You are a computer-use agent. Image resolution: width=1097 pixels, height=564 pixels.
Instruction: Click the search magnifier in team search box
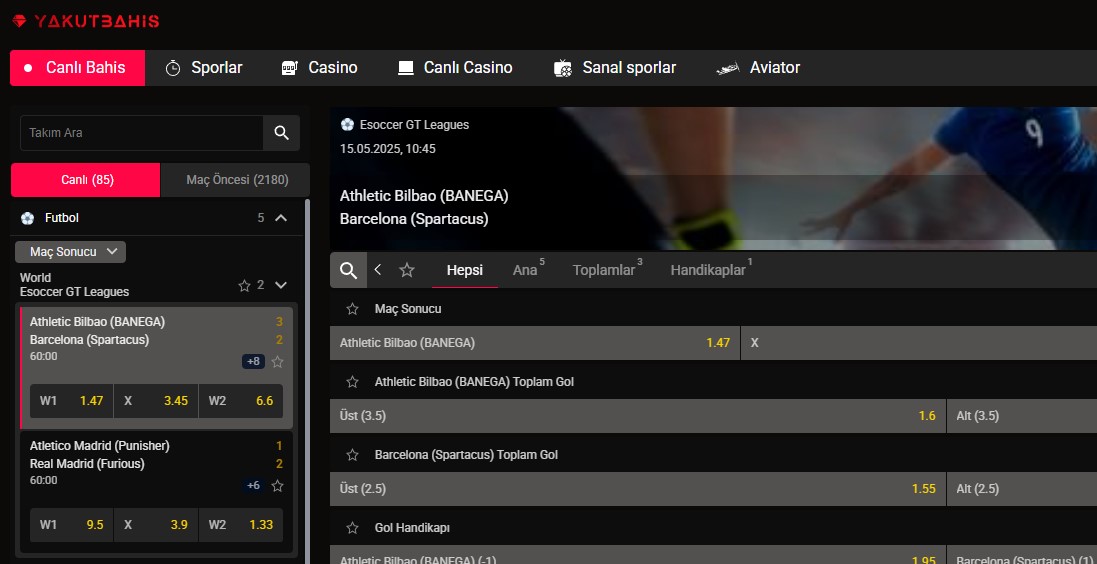281,133
